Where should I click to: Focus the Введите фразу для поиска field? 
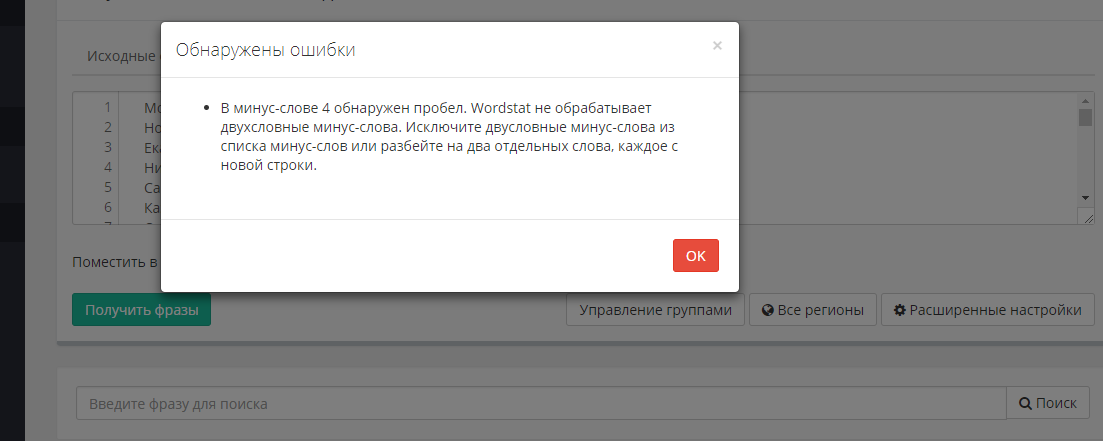click(x=540, y=404)
